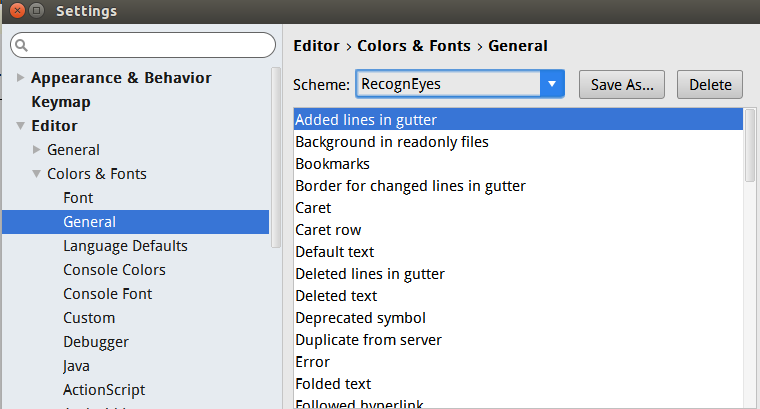The width and height of the screenshot is (760, 409).
Task: Open the Scheme dropdown arrow
Action: tap(552, 84)
